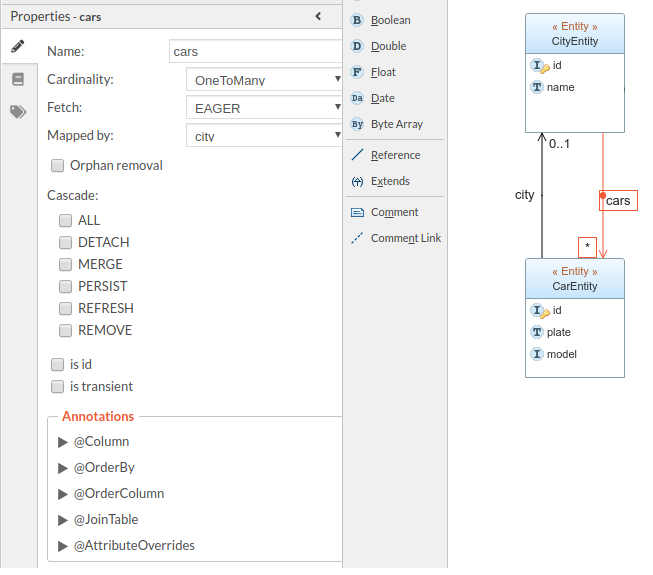This screenshot has width=653, height=575.
Task: Toggle the is transient checkbox
Action: [57, 386]
